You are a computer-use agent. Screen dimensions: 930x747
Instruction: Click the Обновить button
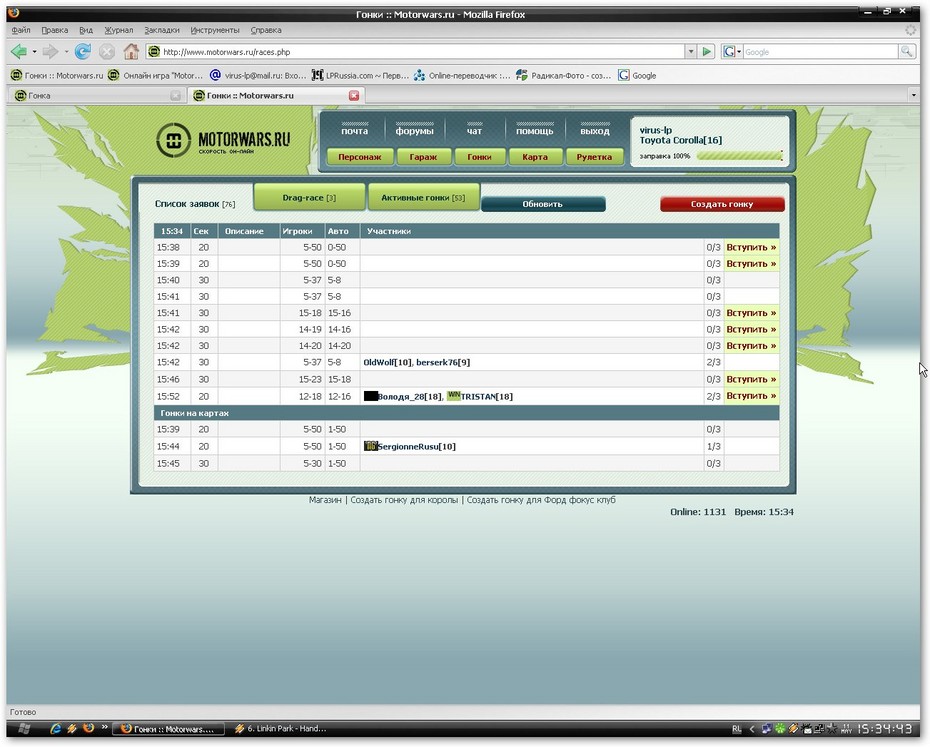[543, 204]
